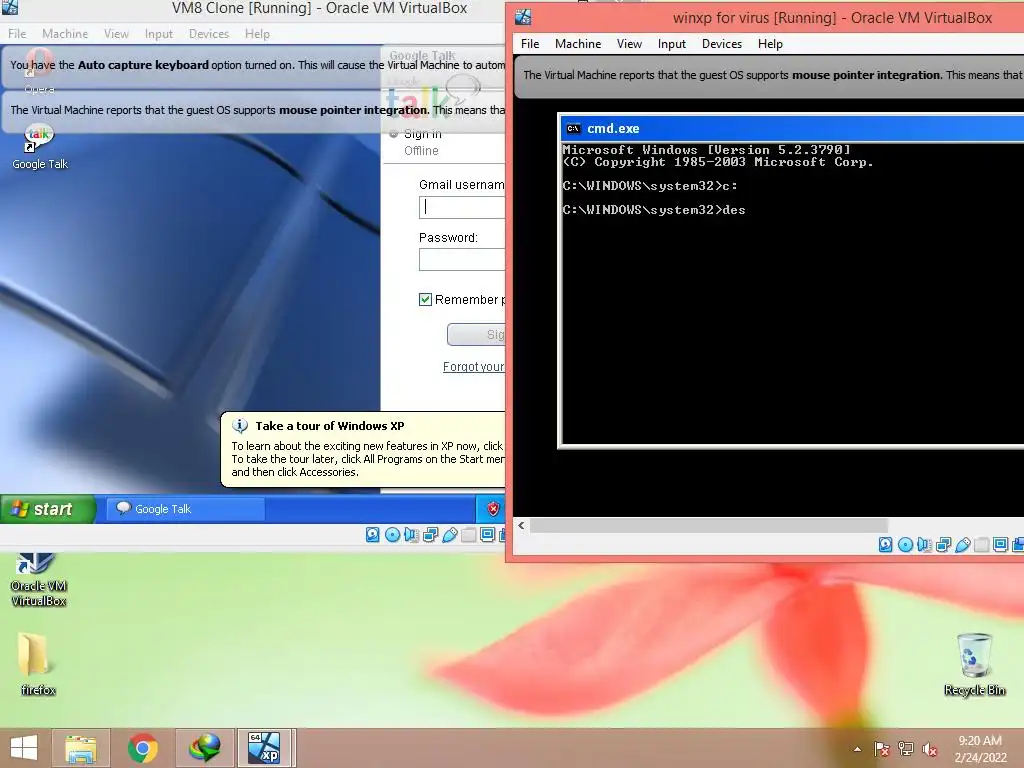This screenshot has height=768, width=1024.
Task: Click Google Talk button in XP taskbar
Action: click(186, 509)
